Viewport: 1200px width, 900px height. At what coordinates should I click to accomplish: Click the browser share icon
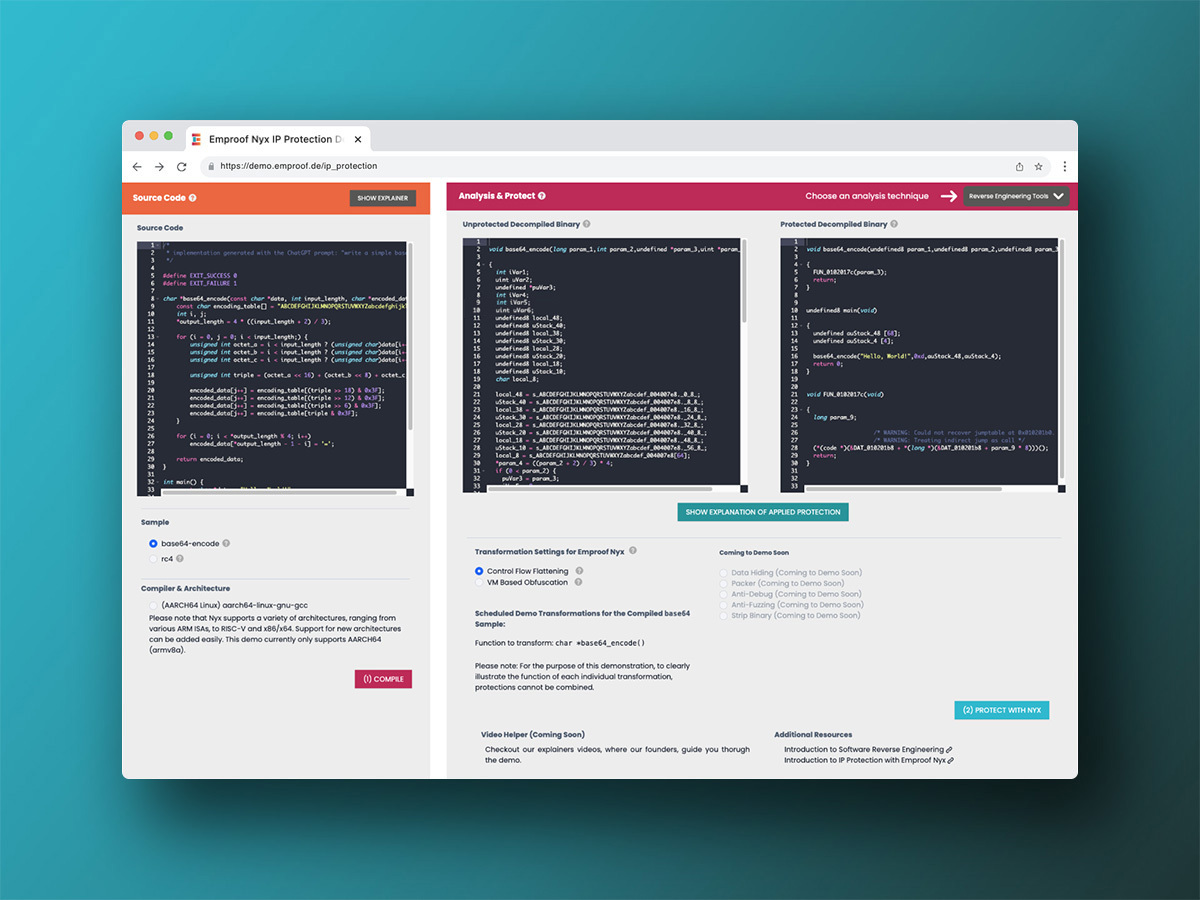click(1019, 166)
